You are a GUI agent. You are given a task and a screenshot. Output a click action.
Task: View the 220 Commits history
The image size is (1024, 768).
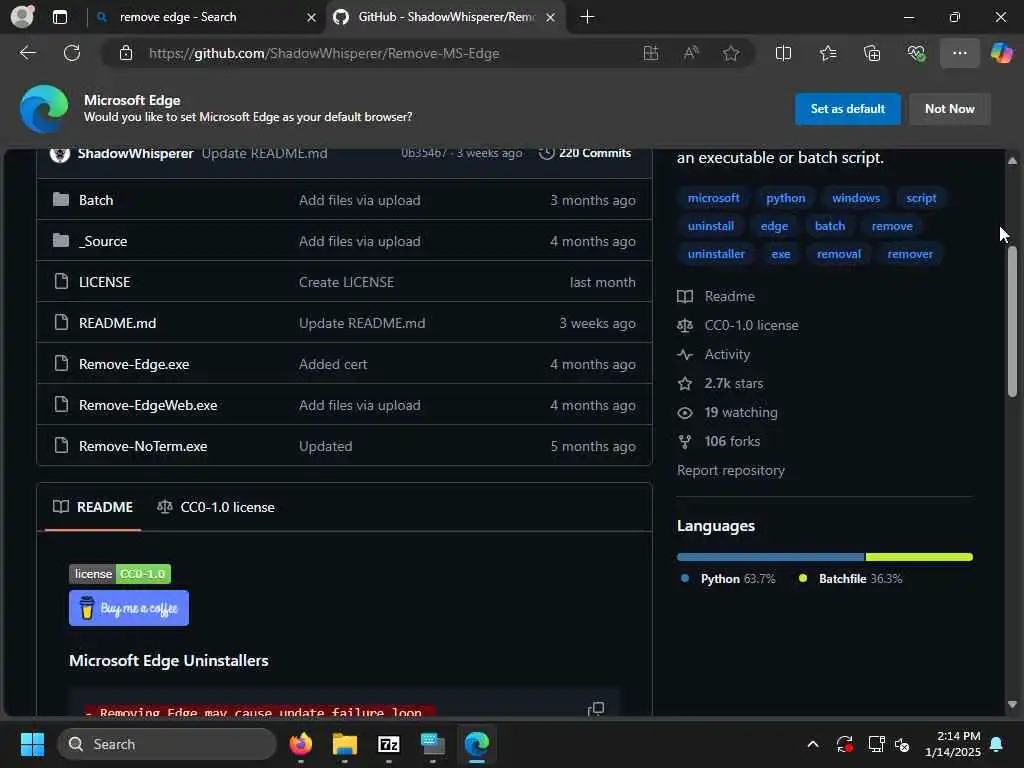pos(584,153)
